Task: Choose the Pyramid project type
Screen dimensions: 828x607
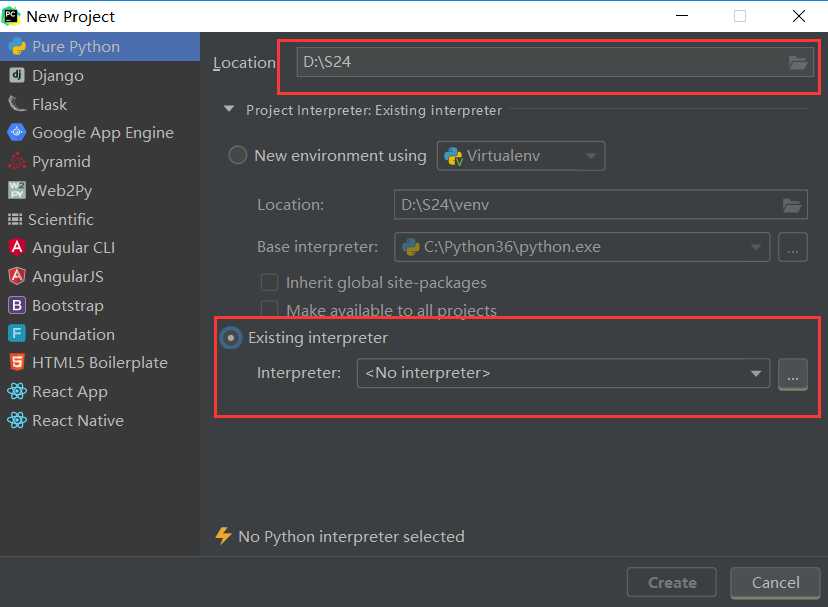Action: point(100,161)
